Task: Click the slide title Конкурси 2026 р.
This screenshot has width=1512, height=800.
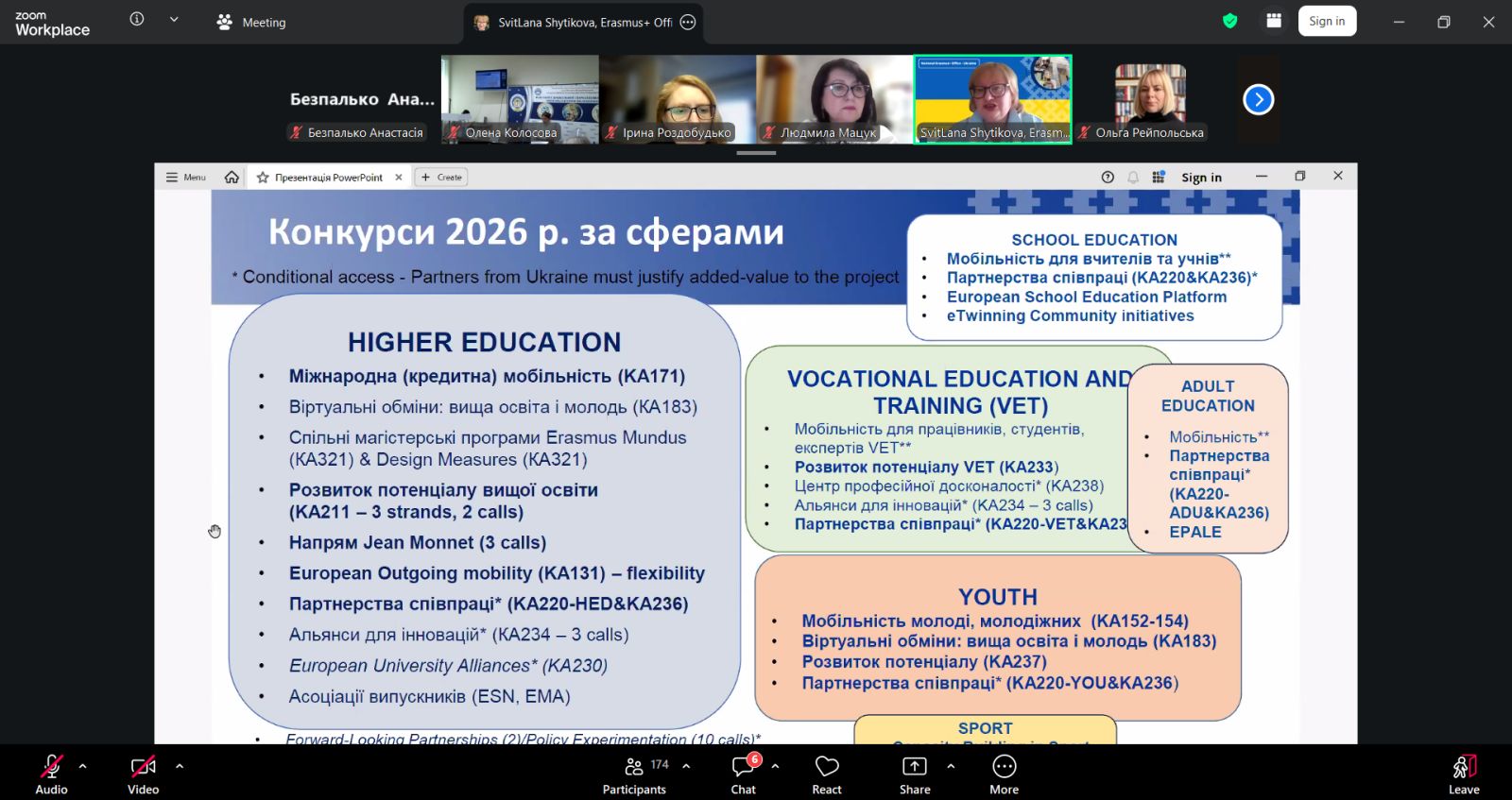Action: [x=526, y=231]
